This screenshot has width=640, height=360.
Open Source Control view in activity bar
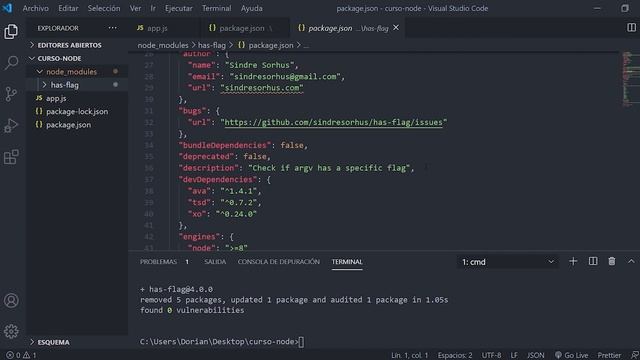click(11, 94)
